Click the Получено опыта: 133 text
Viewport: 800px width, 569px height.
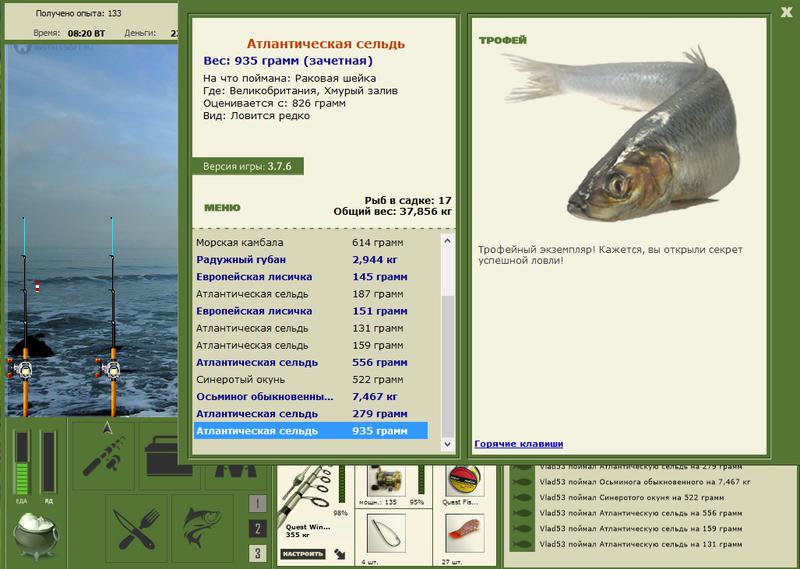click(x=79, y=13)
